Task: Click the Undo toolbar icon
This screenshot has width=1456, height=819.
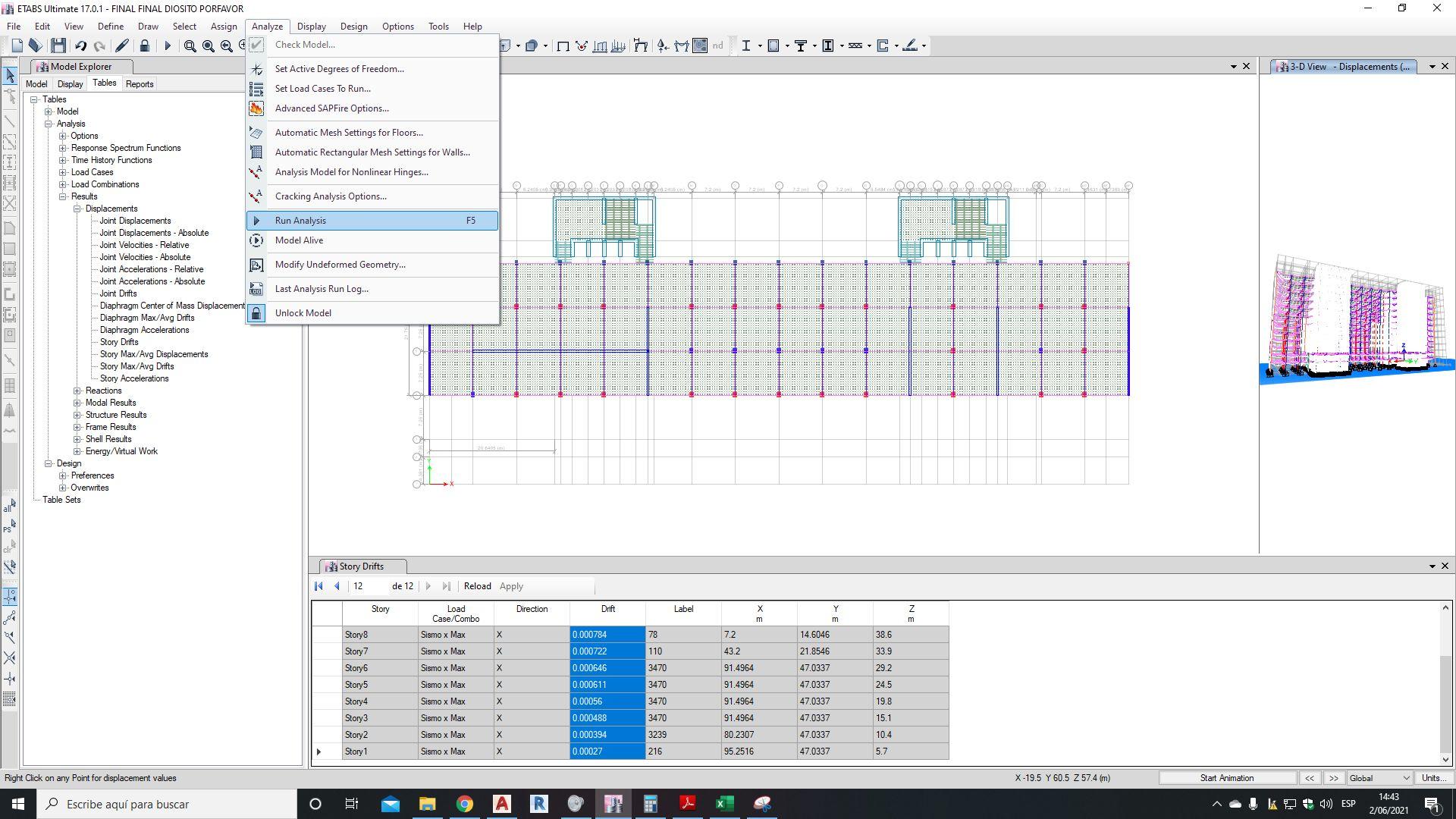Action: [80, 45]
